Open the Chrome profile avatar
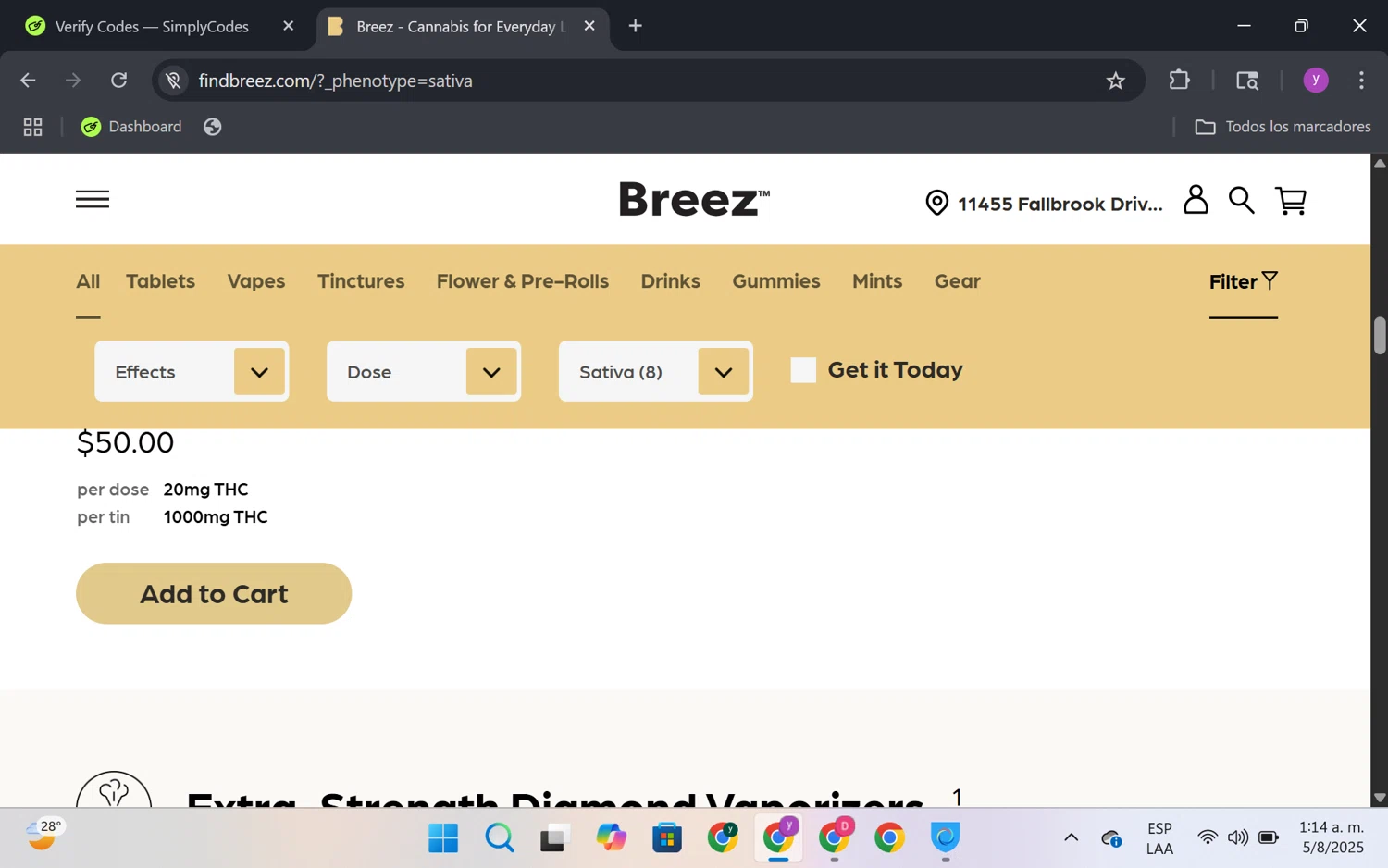 point(1316,81)
